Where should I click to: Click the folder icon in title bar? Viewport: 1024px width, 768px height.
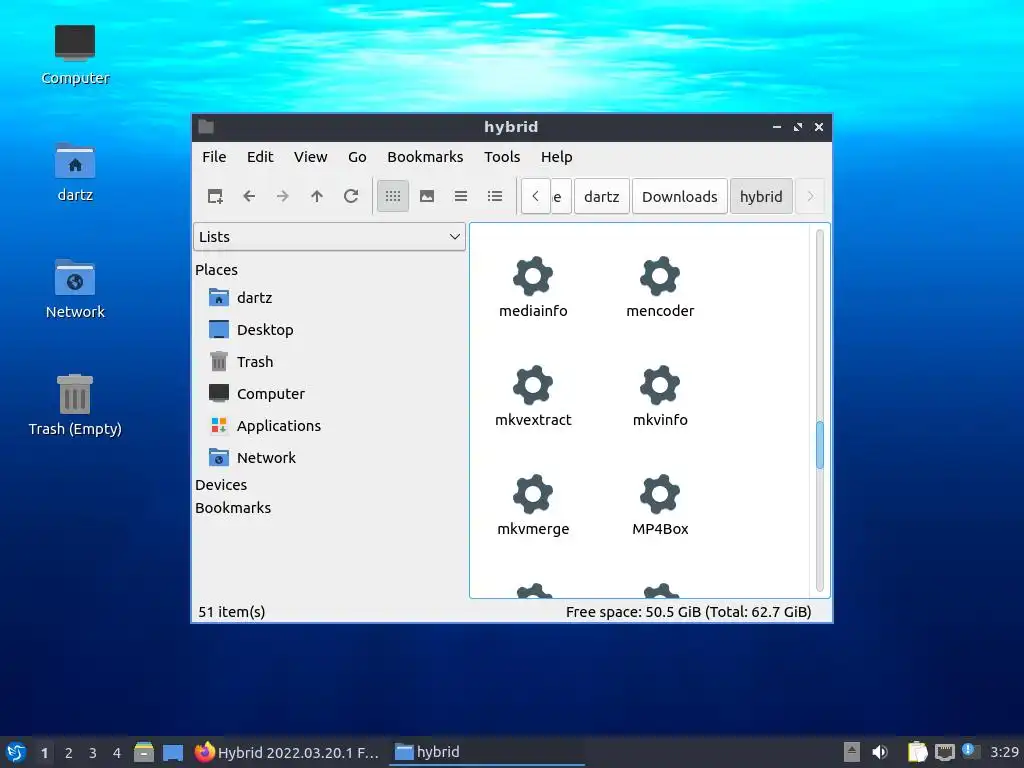click(206, 127)
